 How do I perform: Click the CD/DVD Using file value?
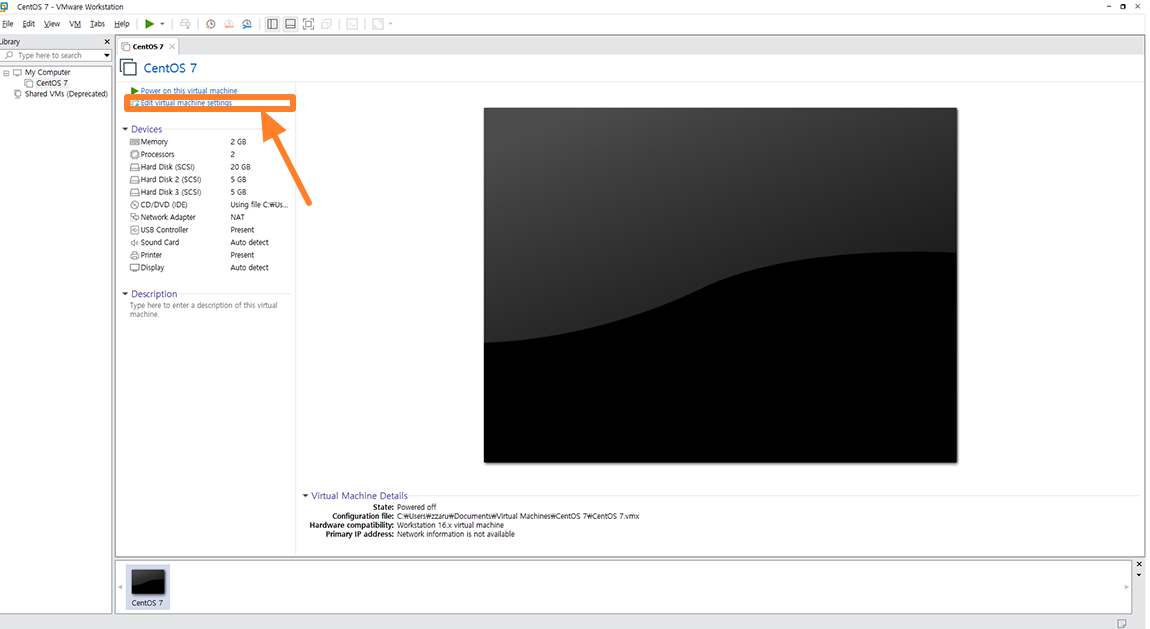[x=259, y=205]
